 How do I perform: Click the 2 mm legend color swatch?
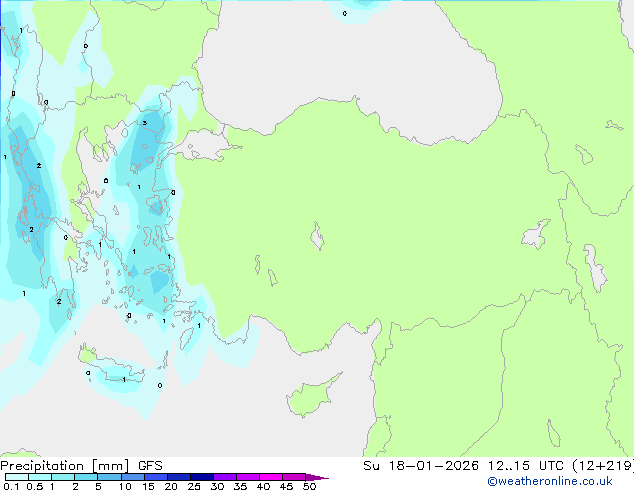click(x=86, y=477)
